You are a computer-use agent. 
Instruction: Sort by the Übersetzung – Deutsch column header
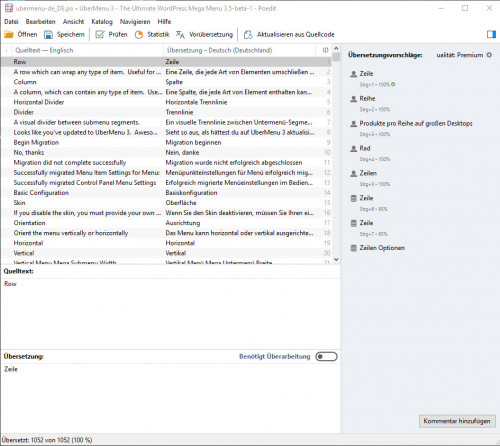pos(219,50)
